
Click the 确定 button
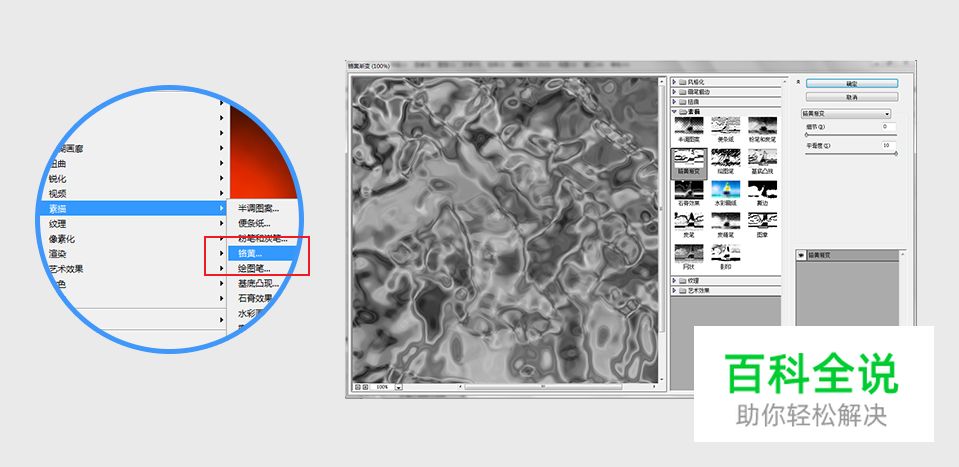(x=851, y=84)
